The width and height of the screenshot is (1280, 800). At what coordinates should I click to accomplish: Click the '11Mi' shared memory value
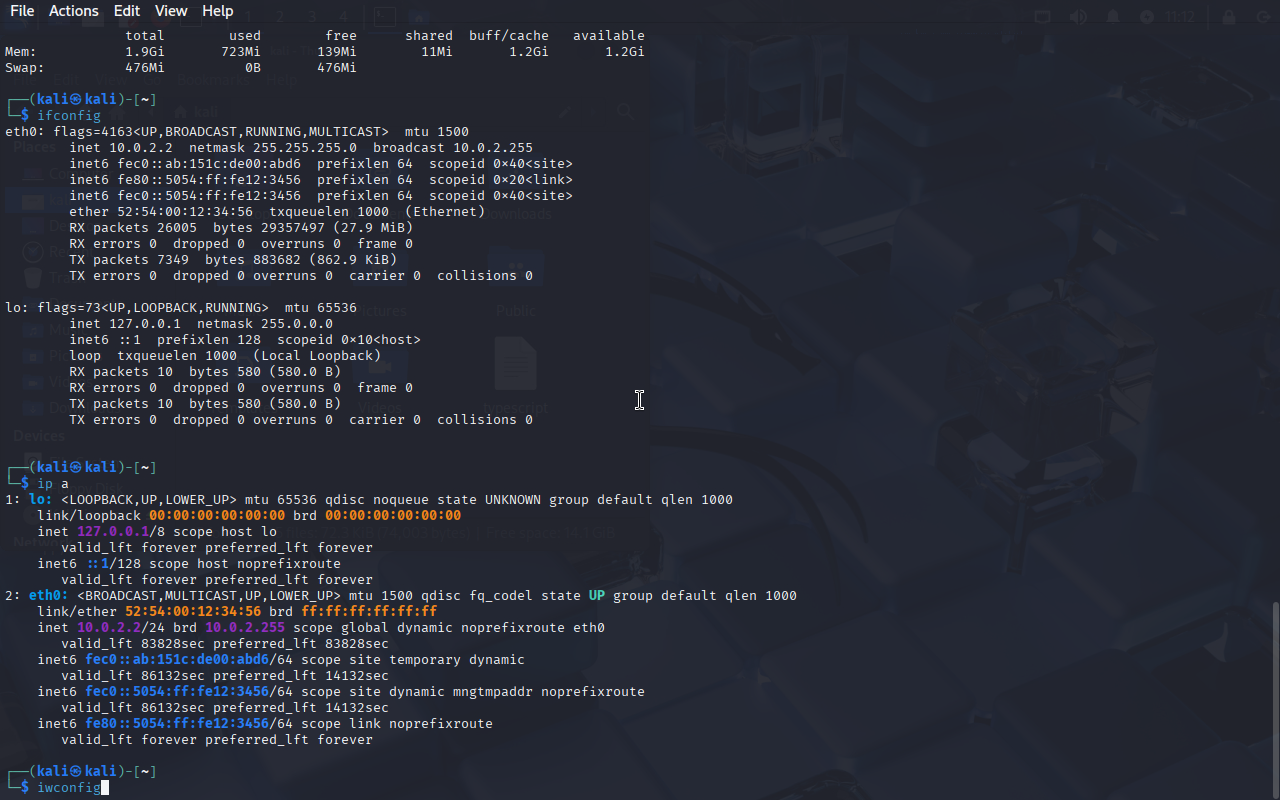437,52
